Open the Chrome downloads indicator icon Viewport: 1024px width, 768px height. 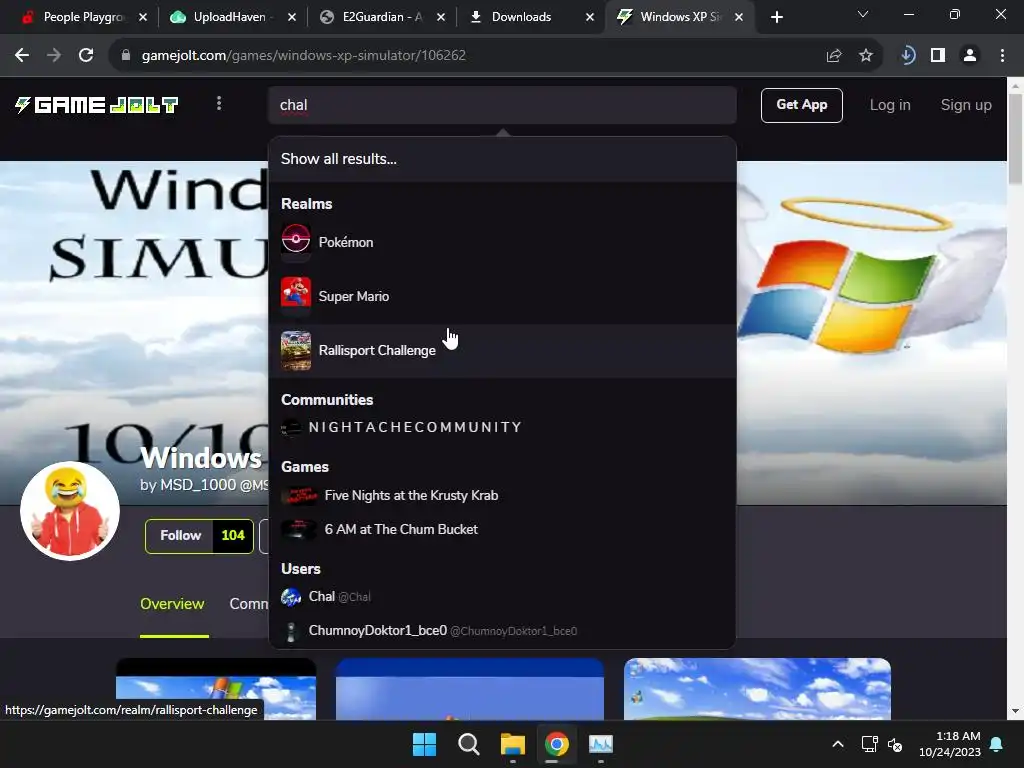907,56
